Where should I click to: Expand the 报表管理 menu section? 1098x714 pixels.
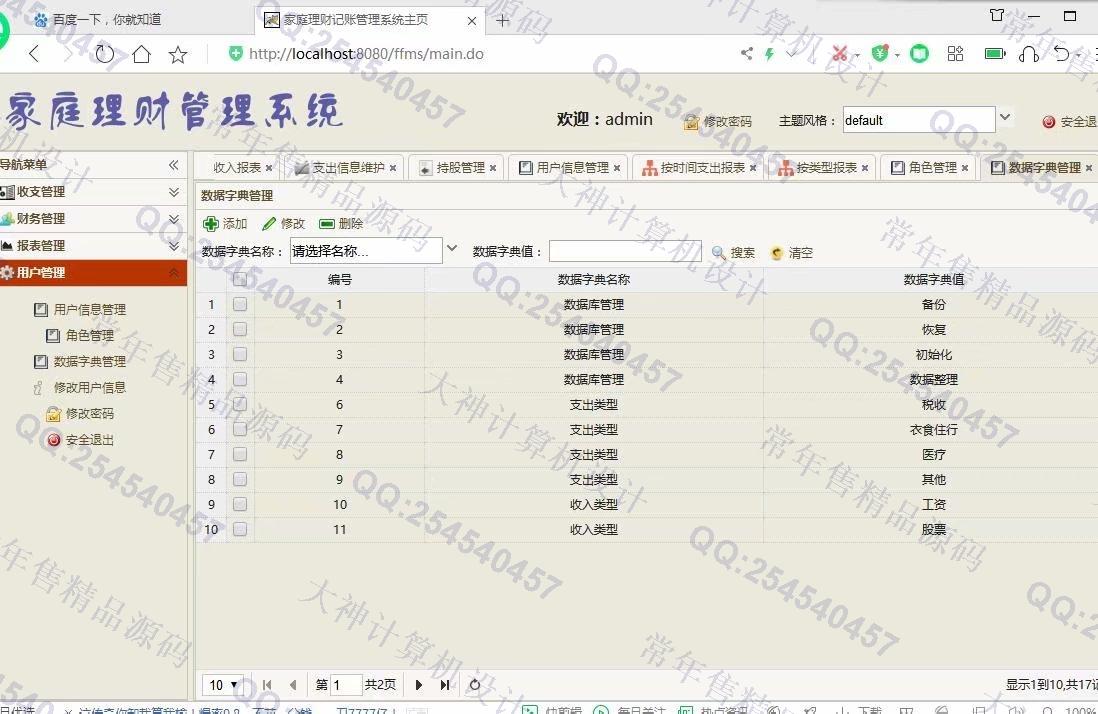(x=174, y=246)
